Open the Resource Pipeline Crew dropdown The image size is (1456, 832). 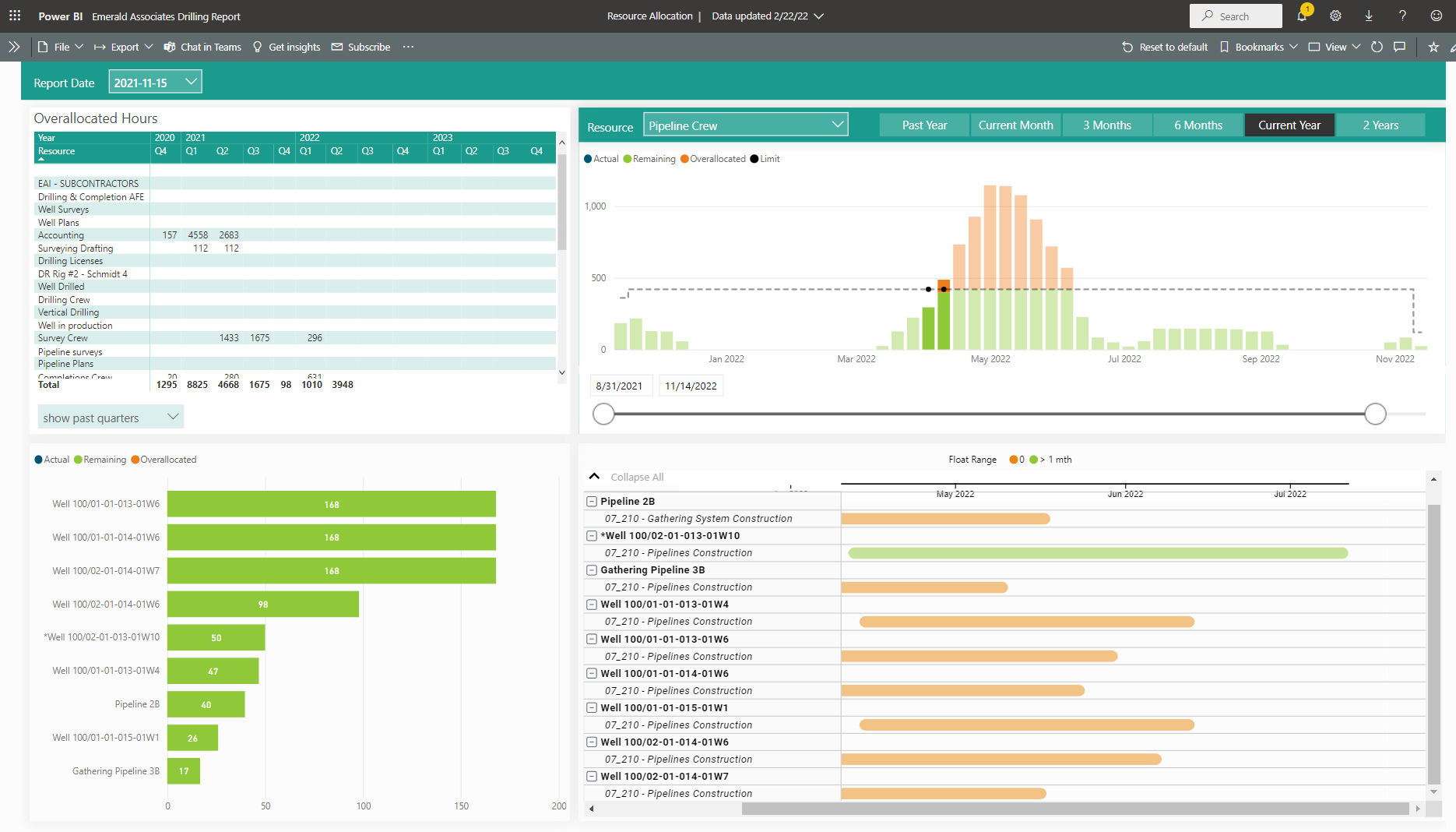[x=745, y=125]
